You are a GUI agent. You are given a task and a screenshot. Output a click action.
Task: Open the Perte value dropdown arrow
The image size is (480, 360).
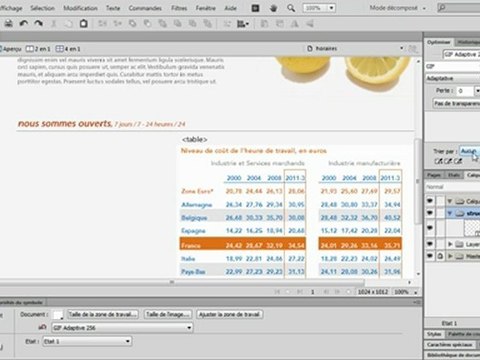coord(477,91)
